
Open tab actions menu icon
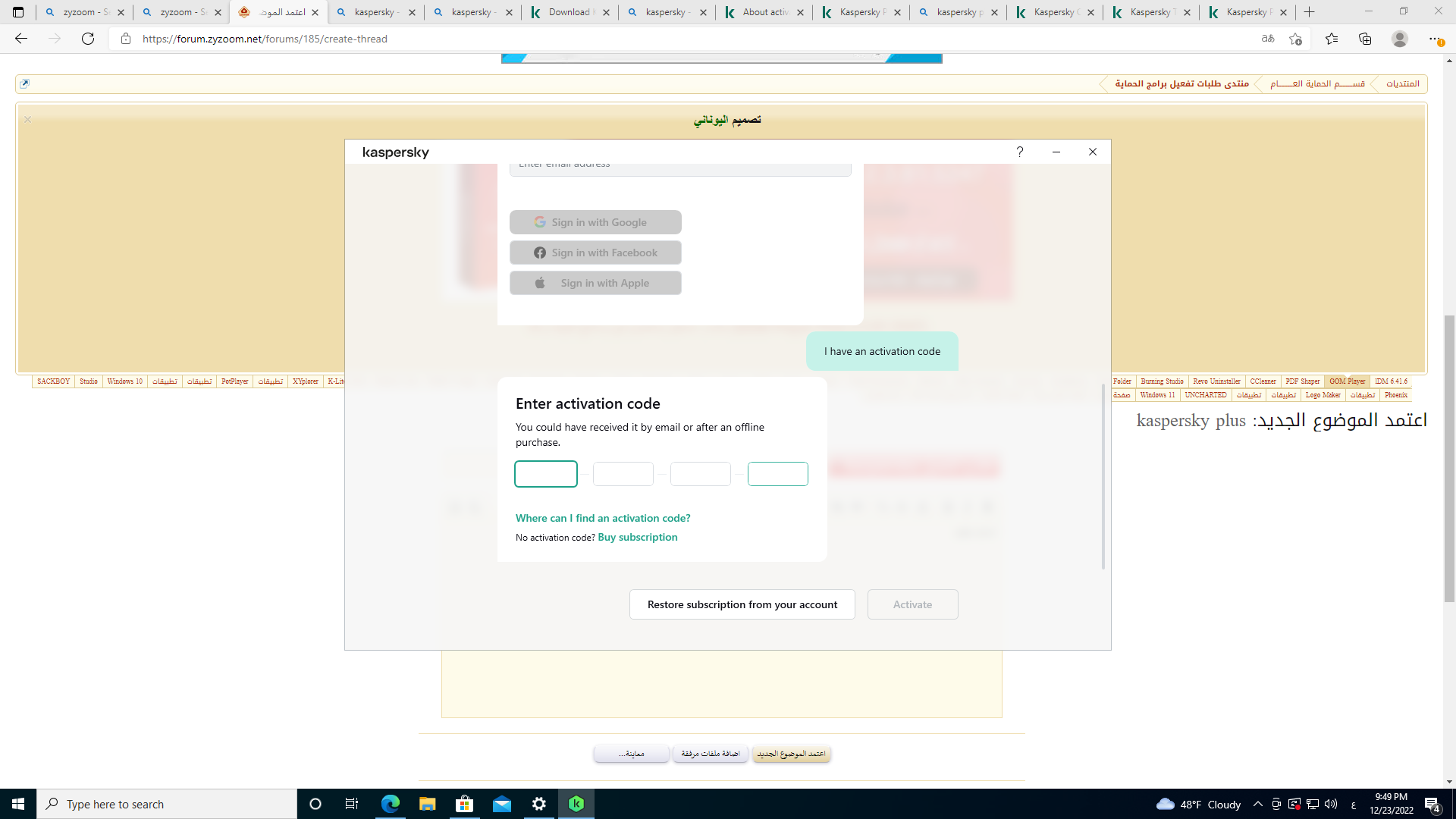(18, 12)
